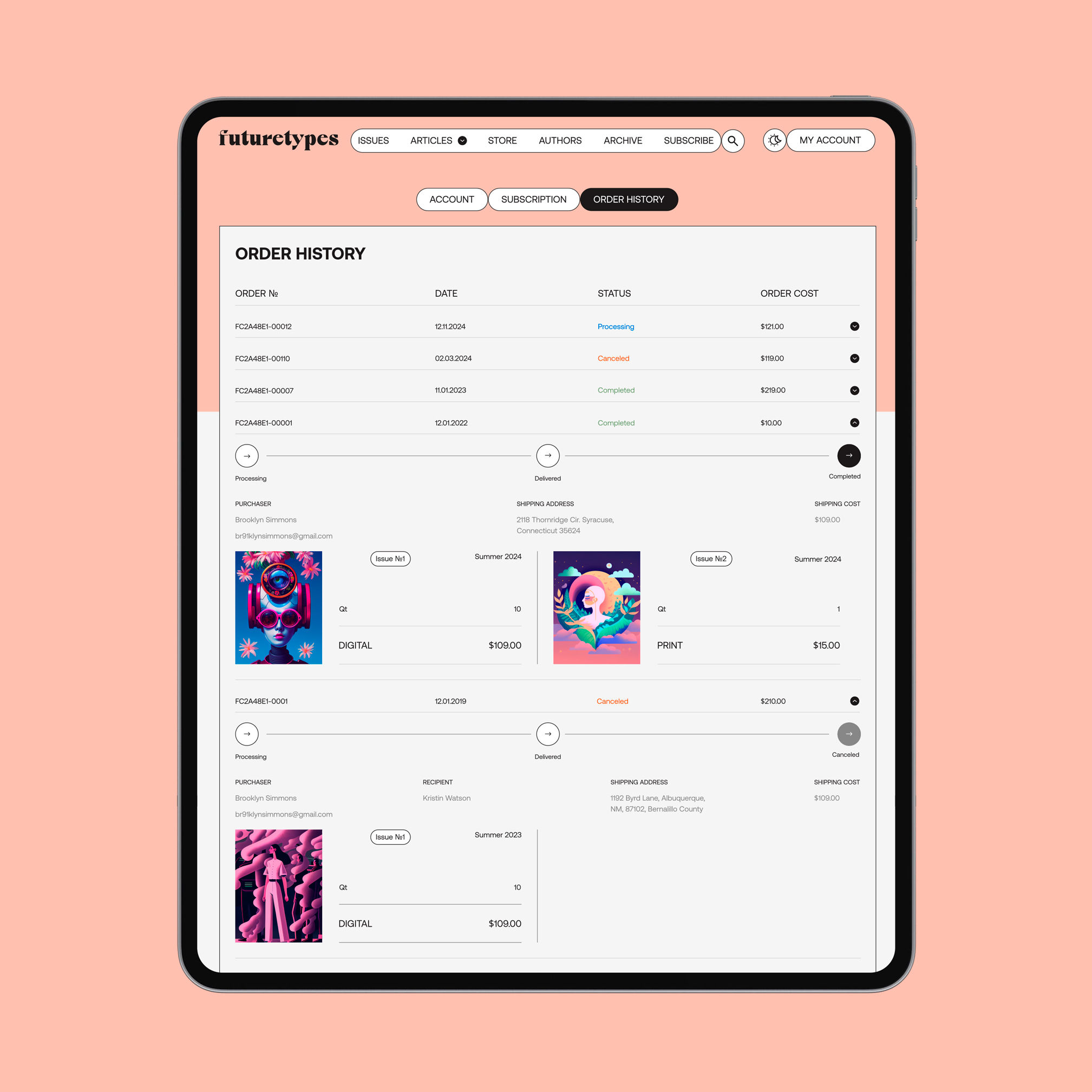
Task: Click the Issue №1 label button
Action: click(390, 559)
